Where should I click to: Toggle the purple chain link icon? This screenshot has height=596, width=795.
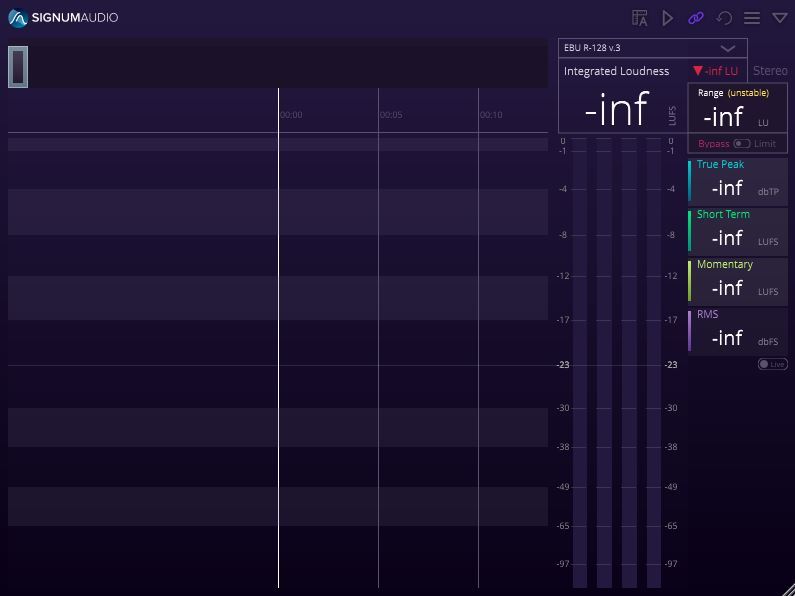point(696,18)
